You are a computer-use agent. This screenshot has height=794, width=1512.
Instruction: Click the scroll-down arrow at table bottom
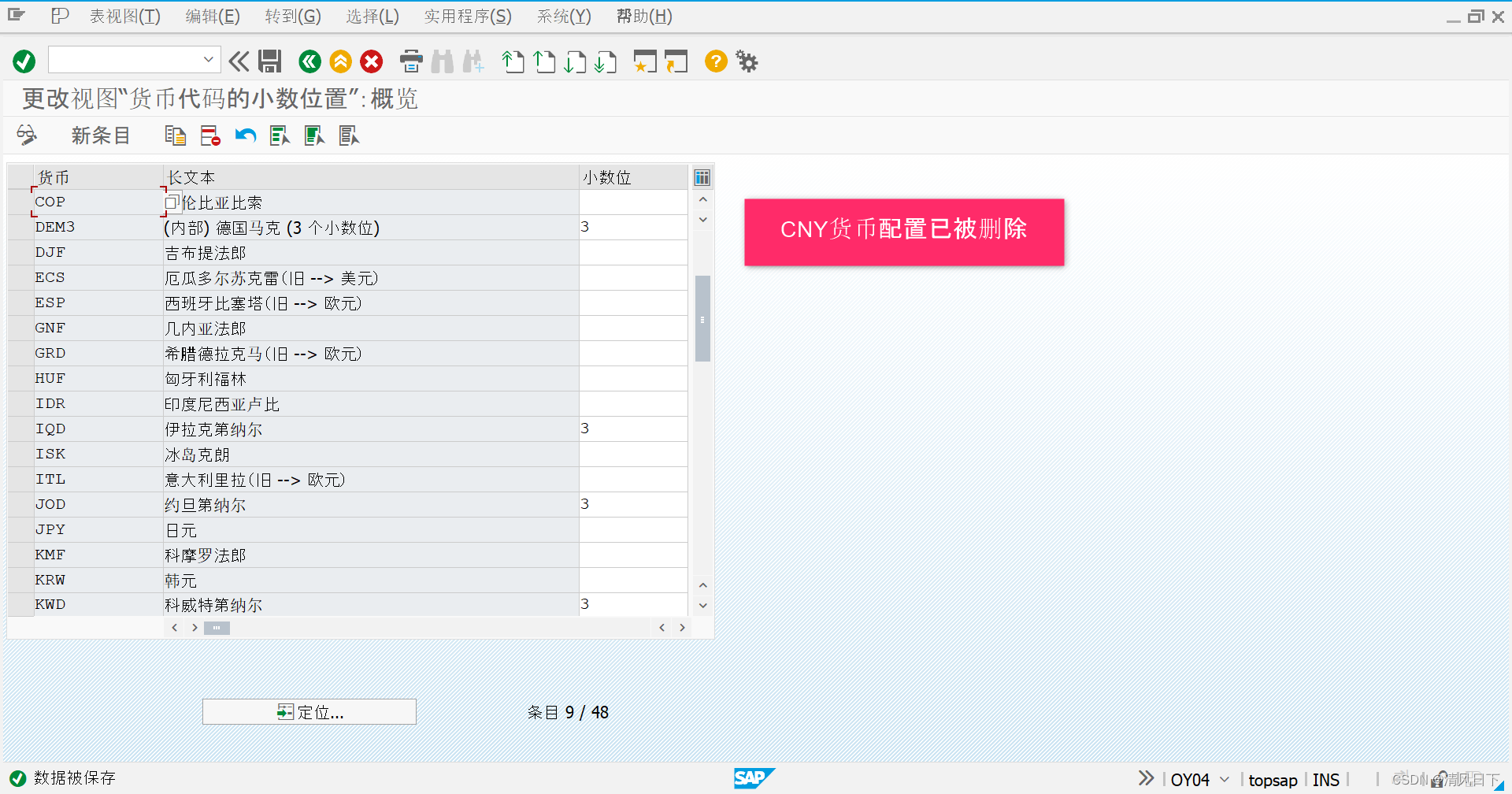point(702,606)
